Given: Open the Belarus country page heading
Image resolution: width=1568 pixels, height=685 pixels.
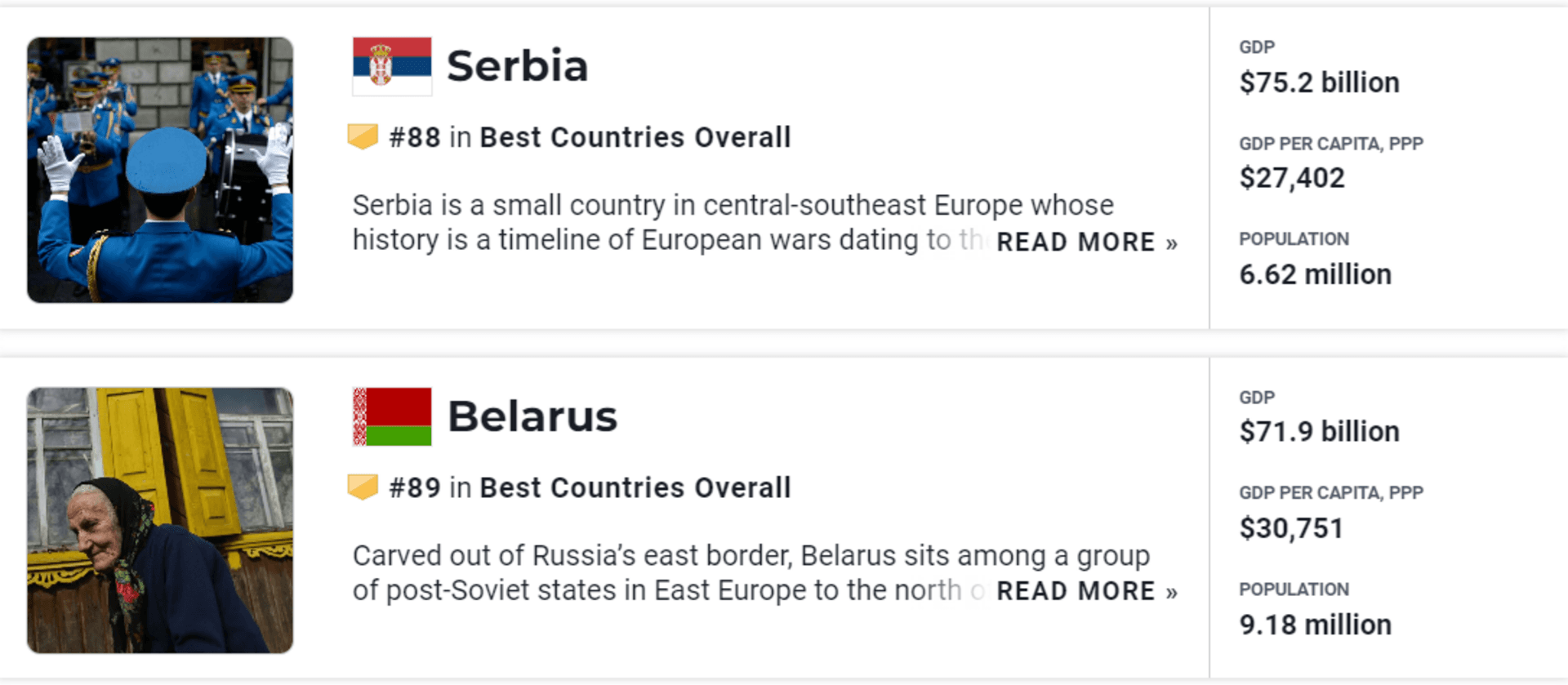Looking at the screenshot, I should tap(531, 415).
